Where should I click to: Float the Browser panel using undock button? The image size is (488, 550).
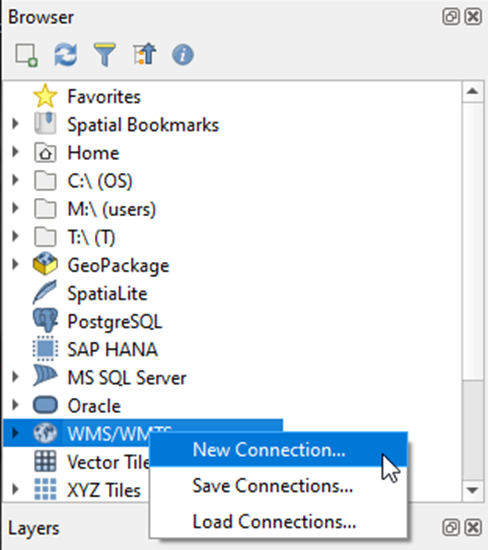pyautogui.click(x=451, y=16)
